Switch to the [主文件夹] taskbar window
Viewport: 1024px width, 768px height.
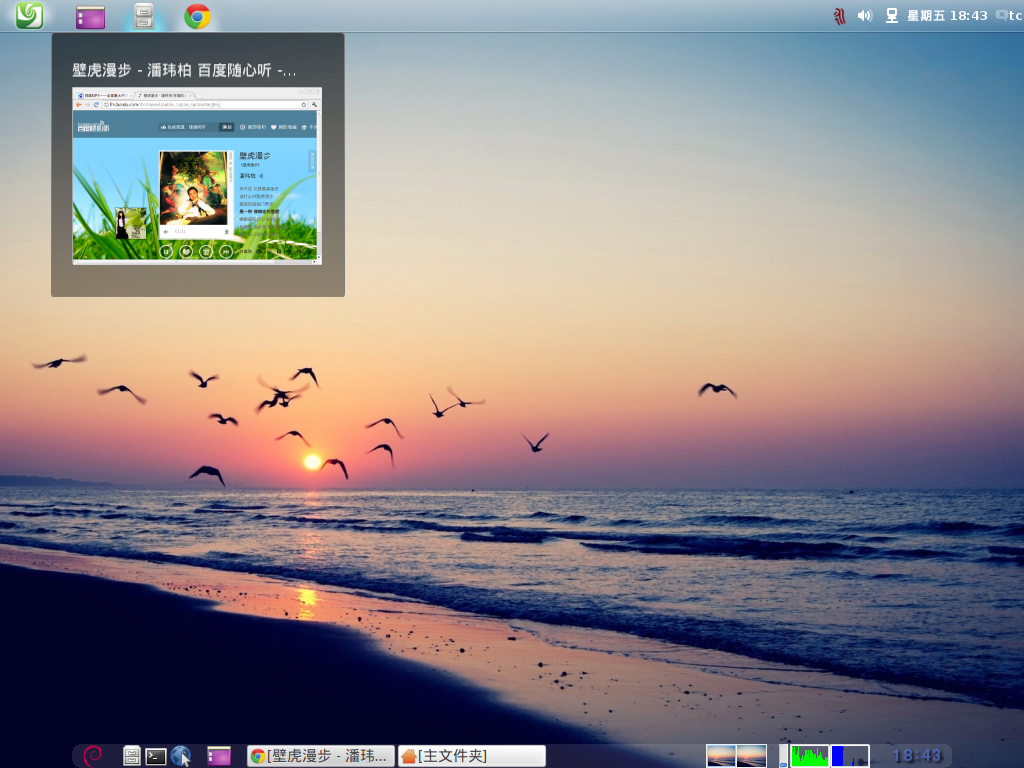click(x=472, y=756)
